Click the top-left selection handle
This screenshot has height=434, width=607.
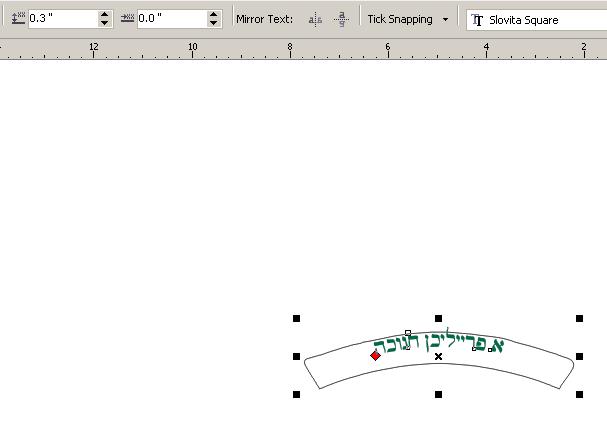297,318
